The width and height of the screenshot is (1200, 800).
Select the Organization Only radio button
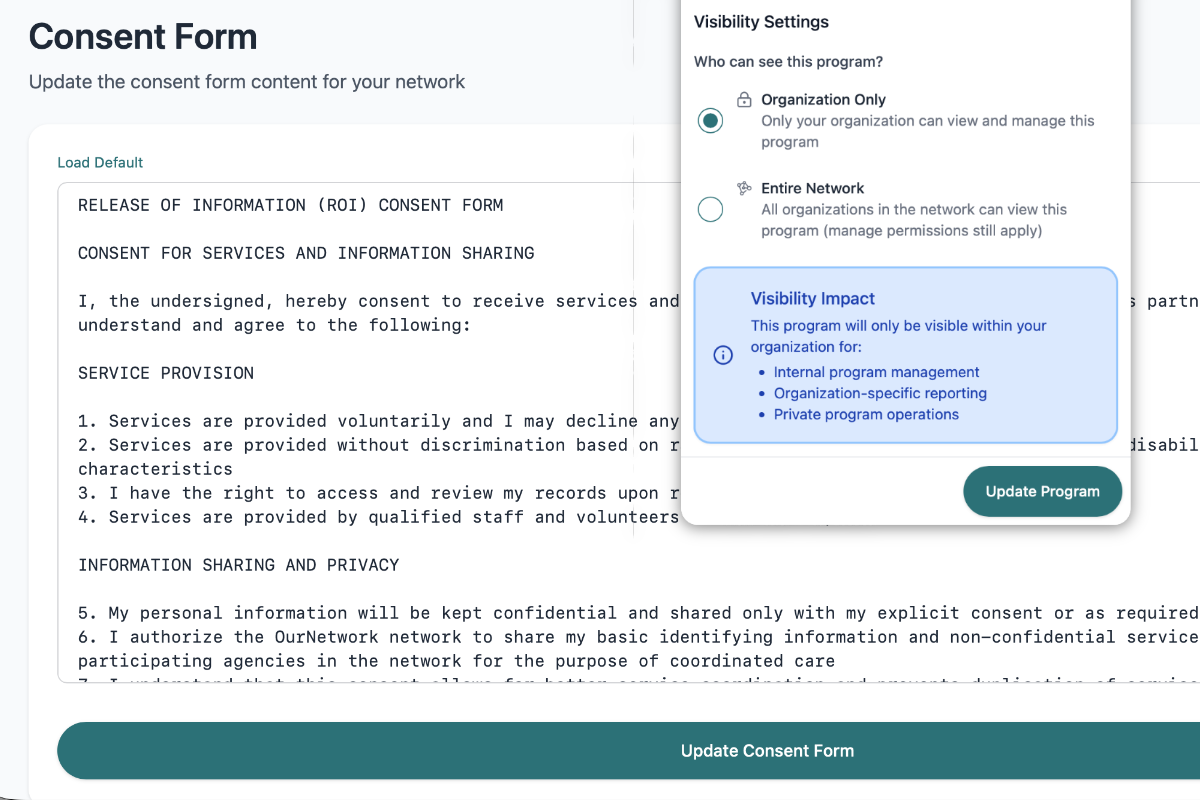710,121
